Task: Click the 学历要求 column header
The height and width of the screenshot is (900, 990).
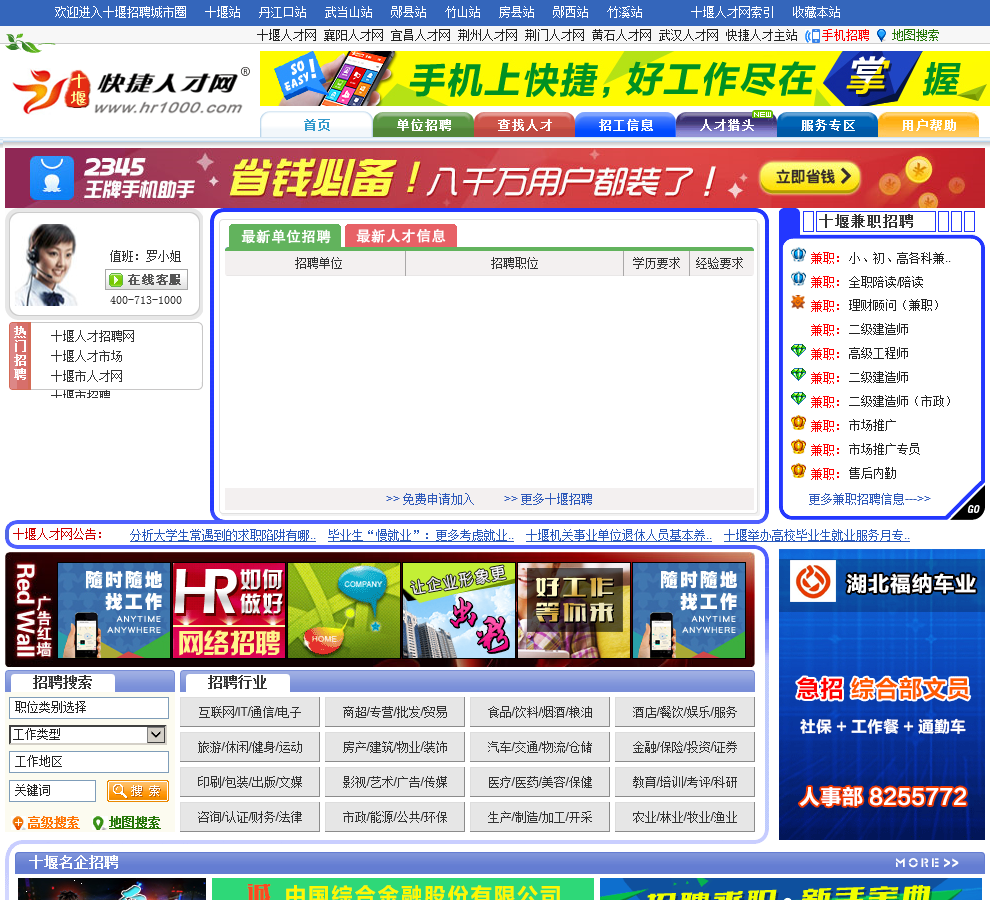Action: click(656, 263)
